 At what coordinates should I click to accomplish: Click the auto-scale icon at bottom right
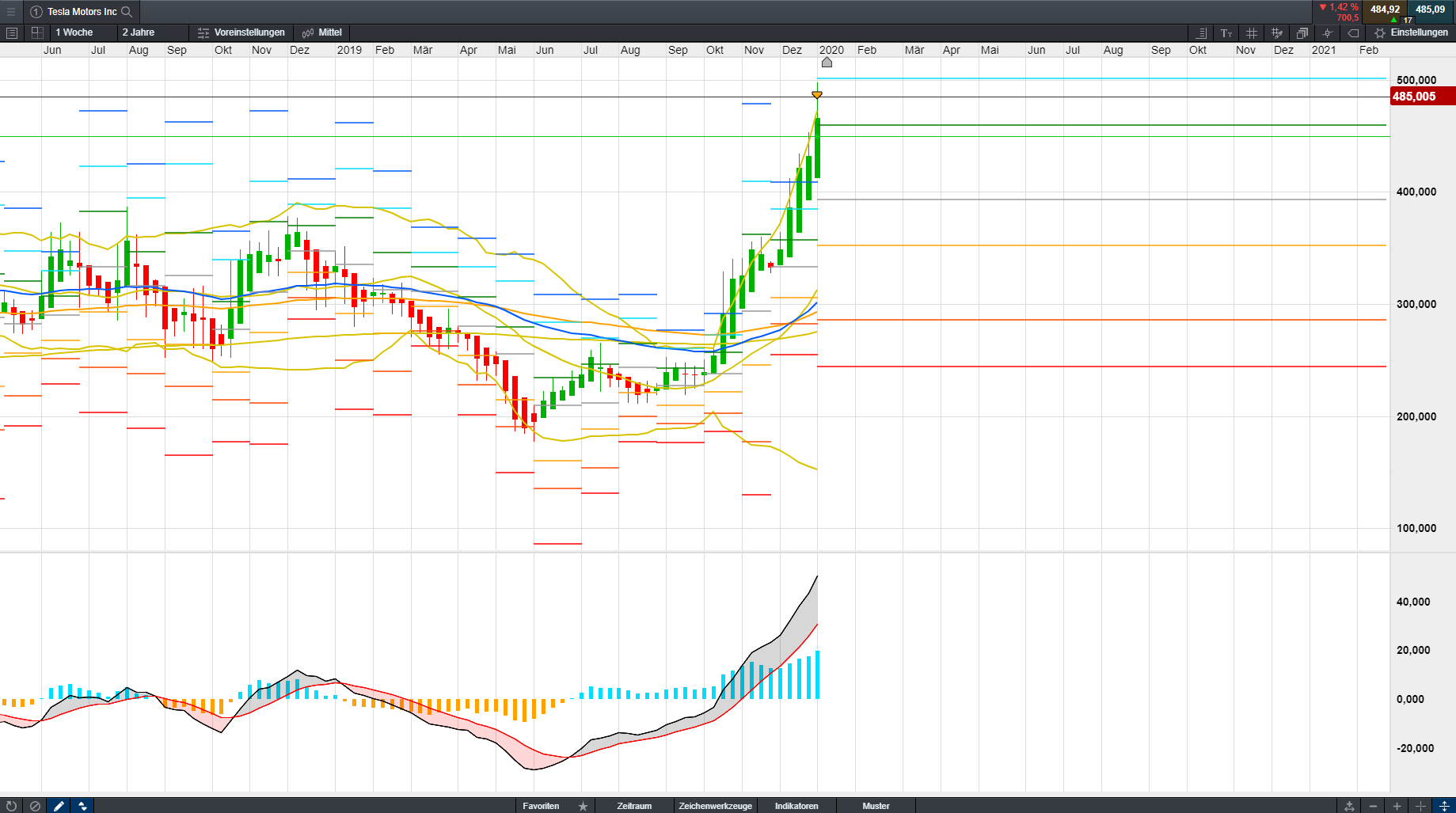(1349, 806)
